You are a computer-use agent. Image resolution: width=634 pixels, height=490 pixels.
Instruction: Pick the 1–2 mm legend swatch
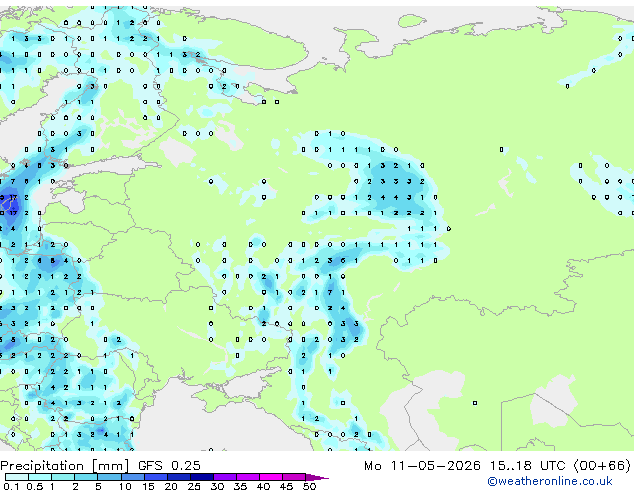[63, 477]
